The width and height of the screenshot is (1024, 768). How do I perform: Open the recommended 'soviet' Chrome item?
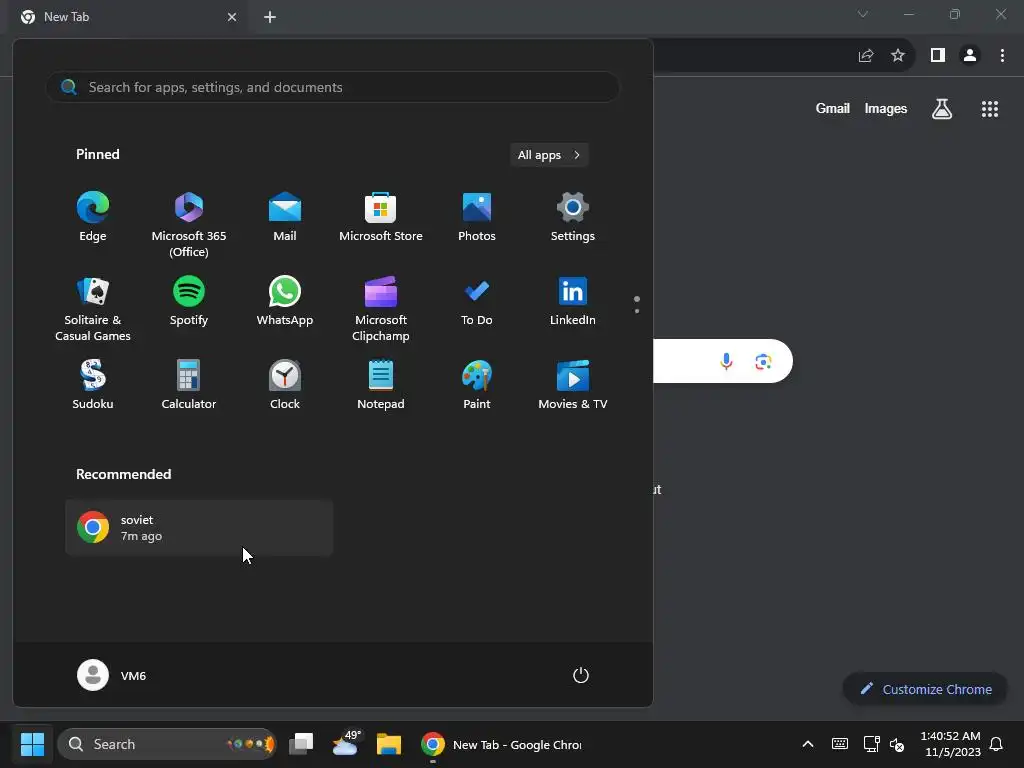199,528
